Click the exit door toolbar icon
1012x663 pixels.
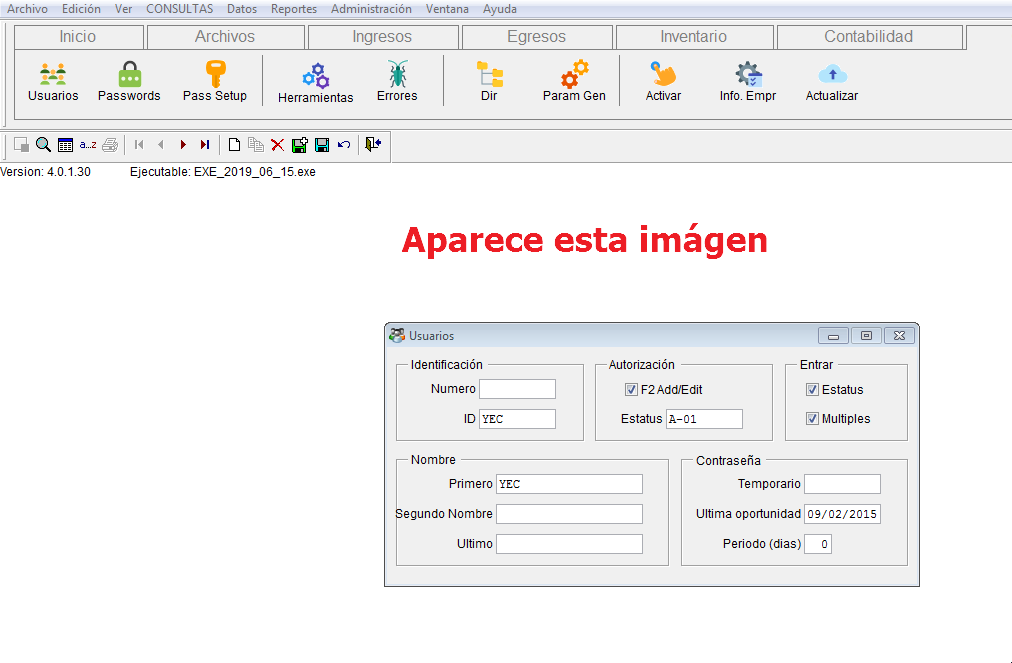click(x=373, y=144)
